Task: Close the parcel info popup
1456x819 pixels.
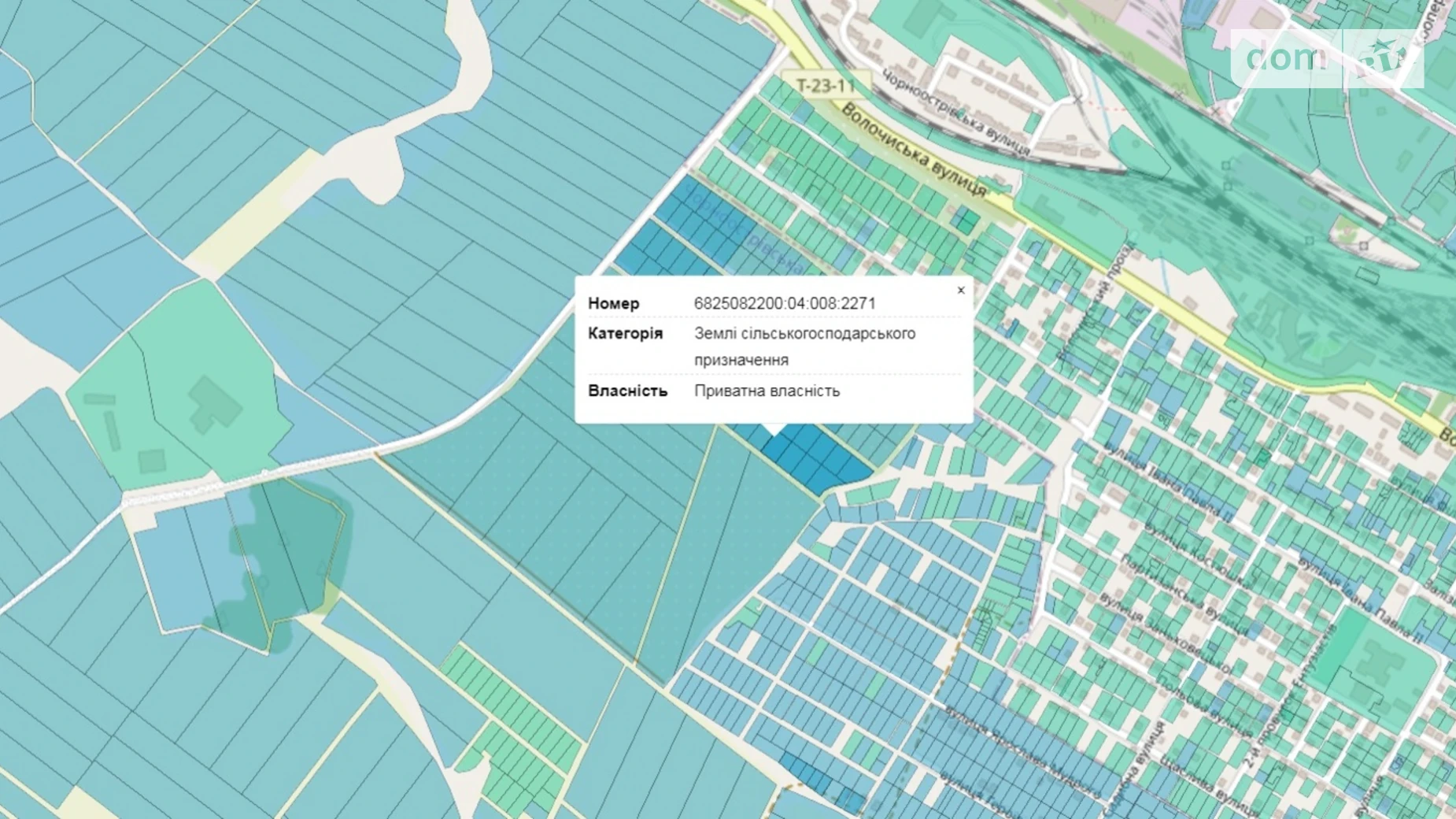Action: tap(960, 291)
